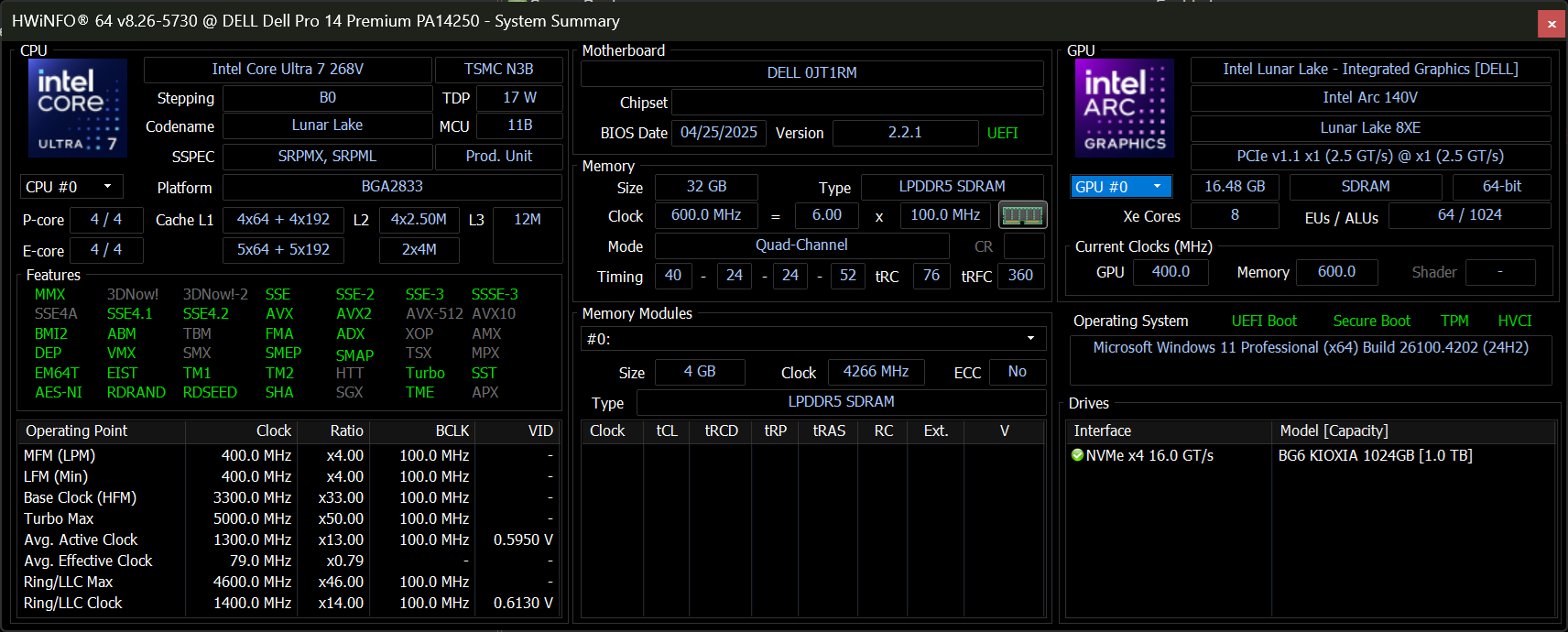This screenshot has width=1568, height=632.
Task: Click the GPU clock 400.0 value
Action: [1171, 272]
